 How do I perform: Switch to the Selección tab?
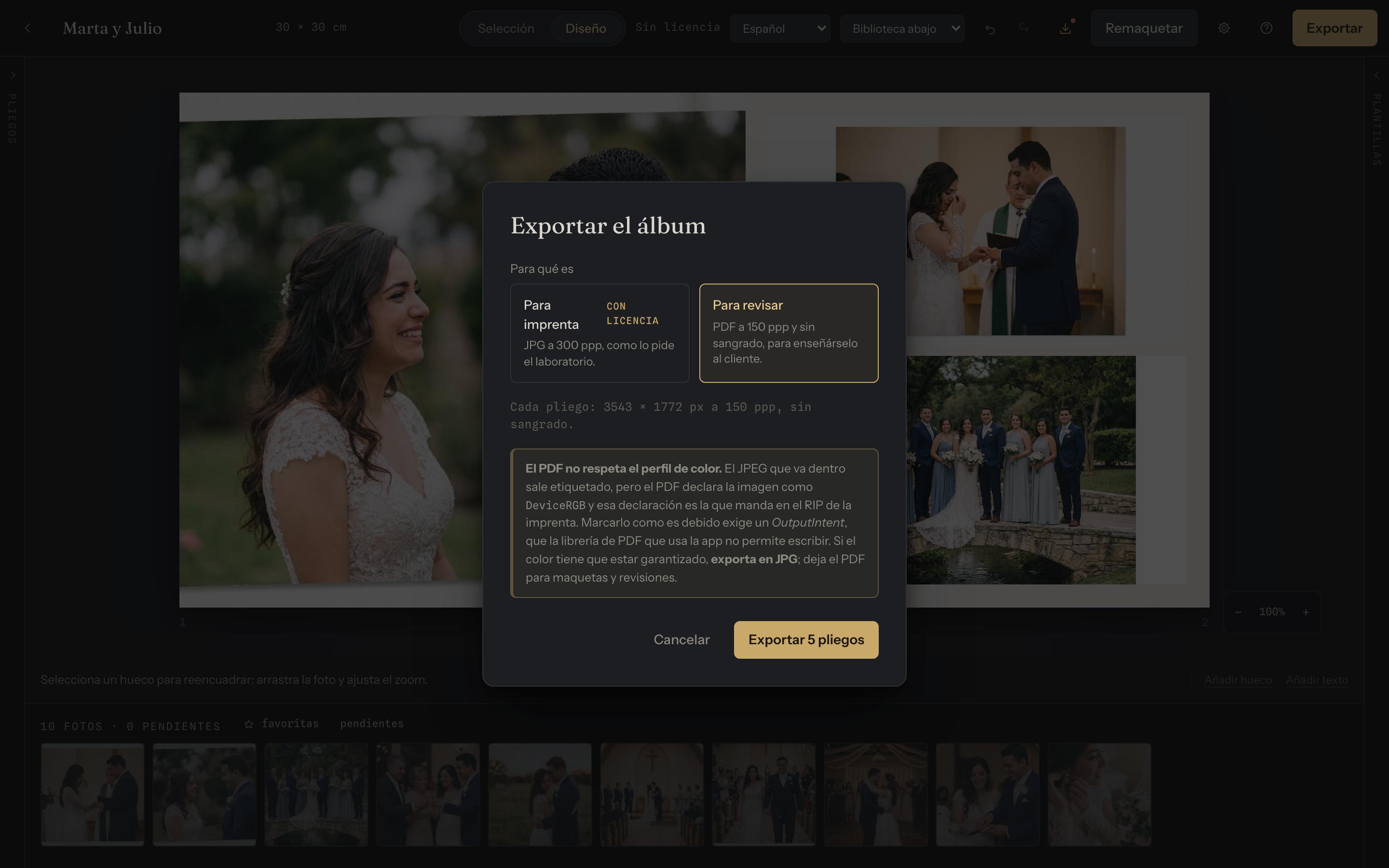tap(505, 28)
